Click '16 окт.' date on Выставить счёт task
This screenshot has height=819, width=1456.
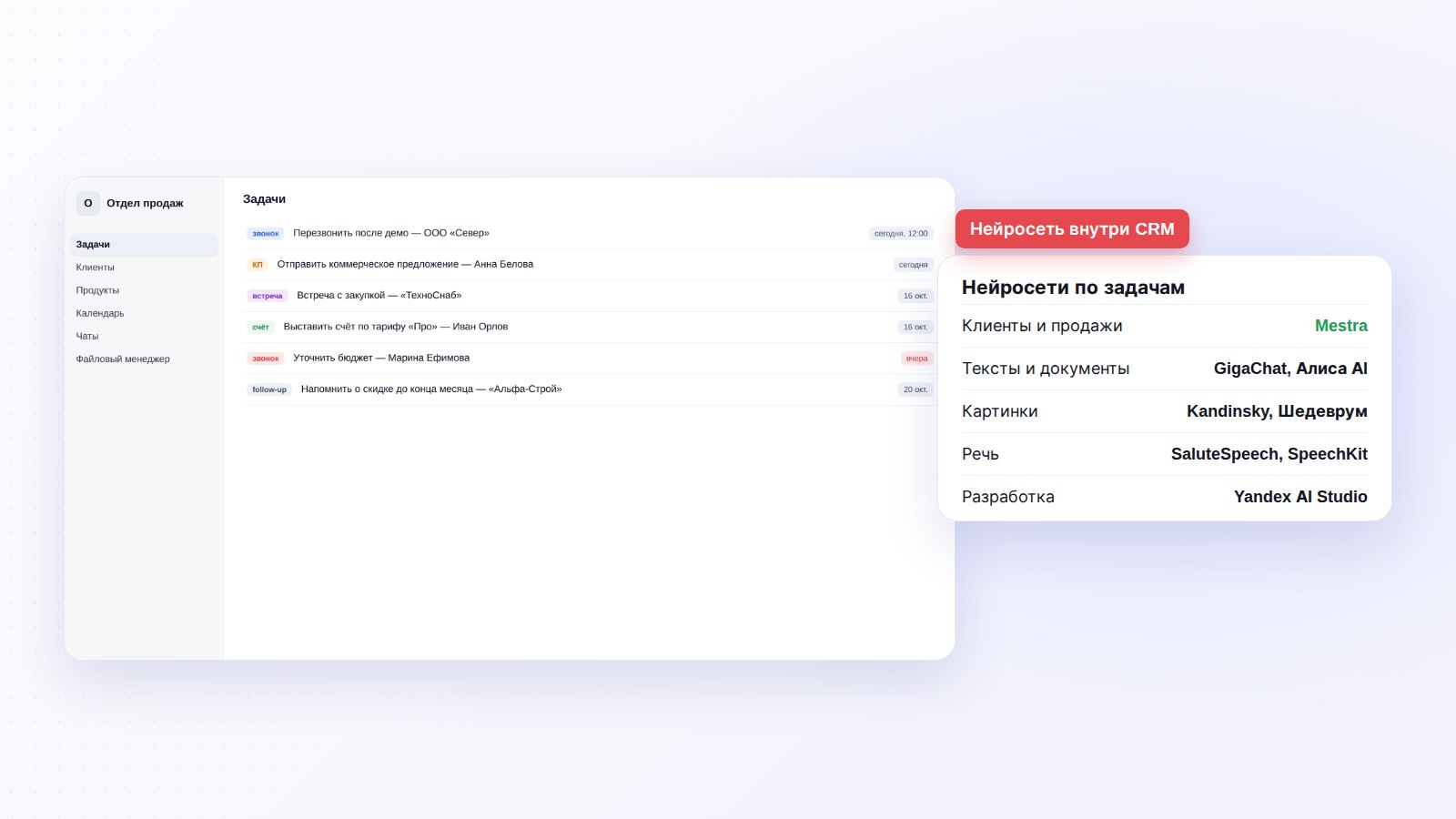915,327
